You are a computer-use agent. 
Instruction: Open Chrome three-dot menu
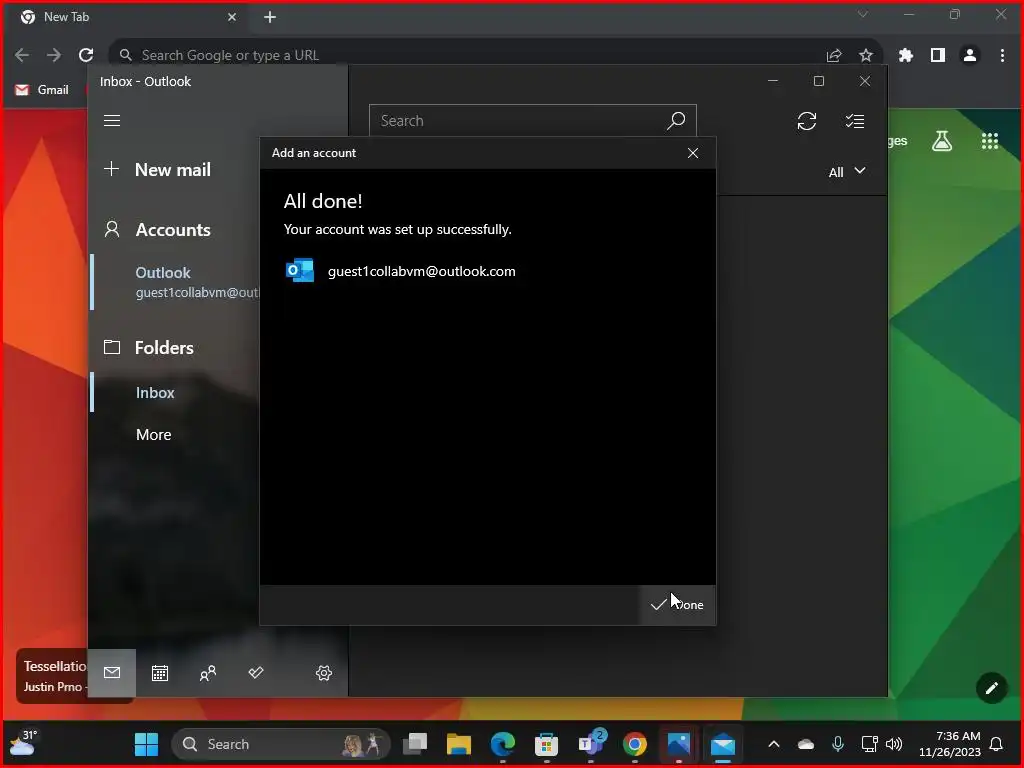[1002, 56]
